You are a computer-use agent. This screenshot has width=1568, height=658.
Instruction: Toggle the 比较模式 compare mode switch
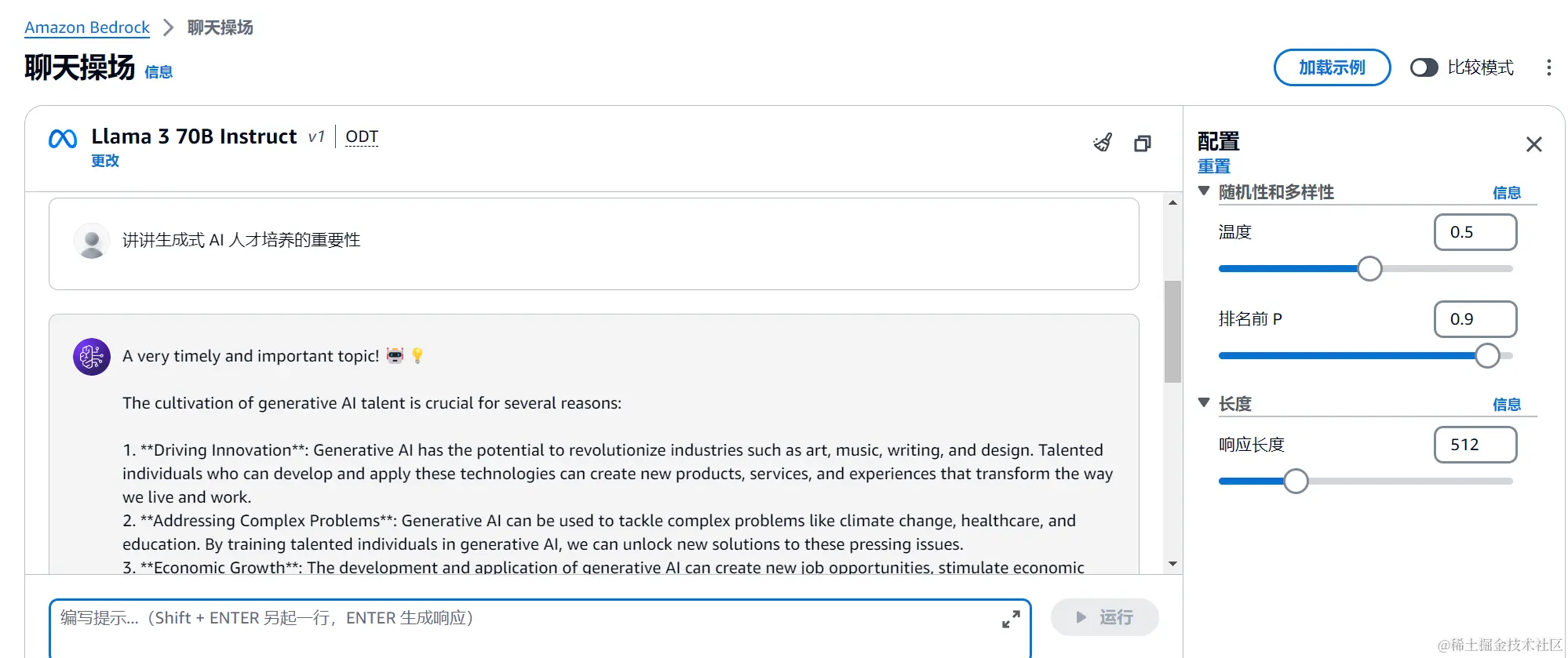1424,67
